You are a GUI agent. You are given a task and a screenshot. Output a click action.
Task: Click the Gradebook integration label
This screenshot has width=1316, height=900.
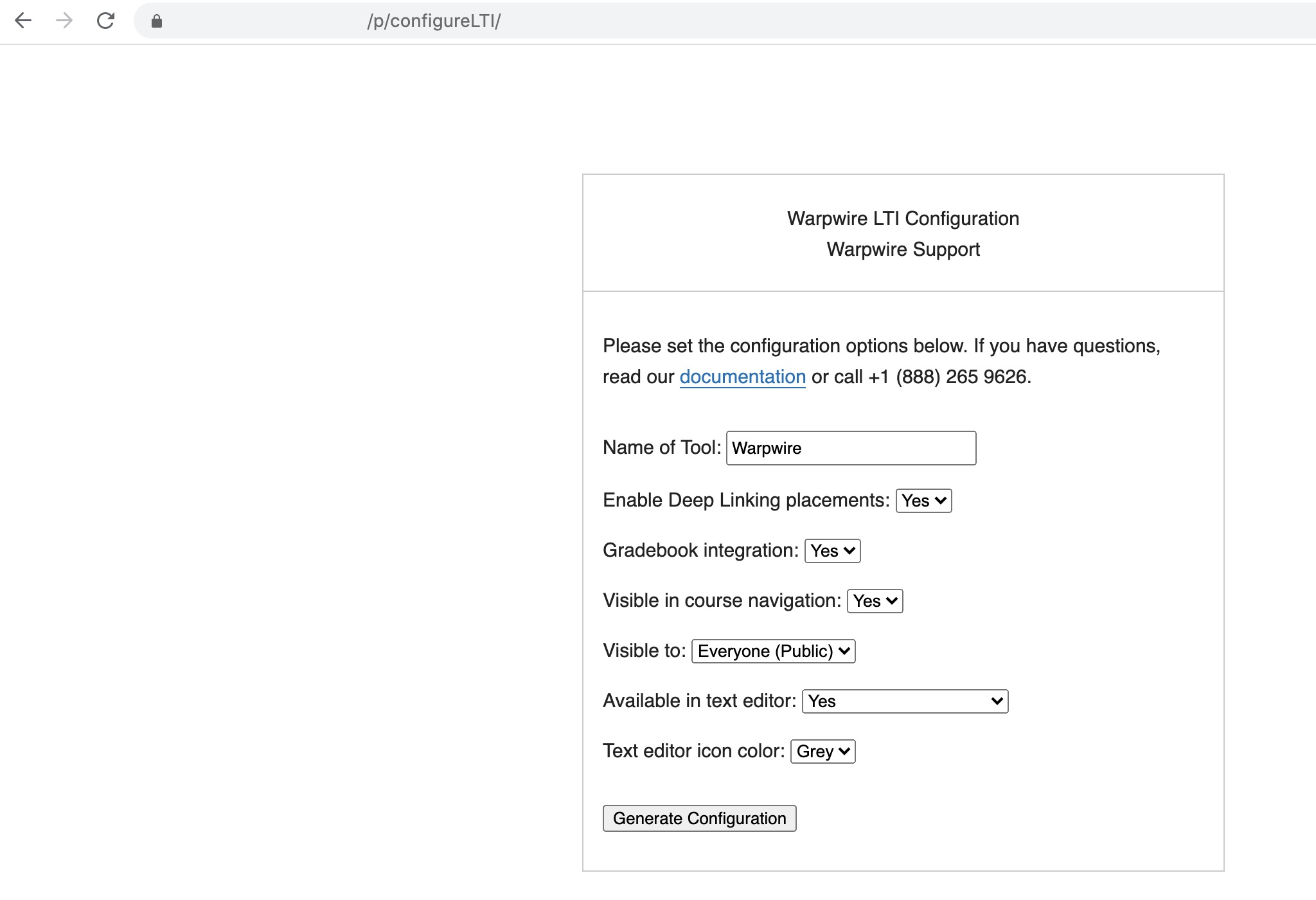pyautogui.click(x=700, y=550)
